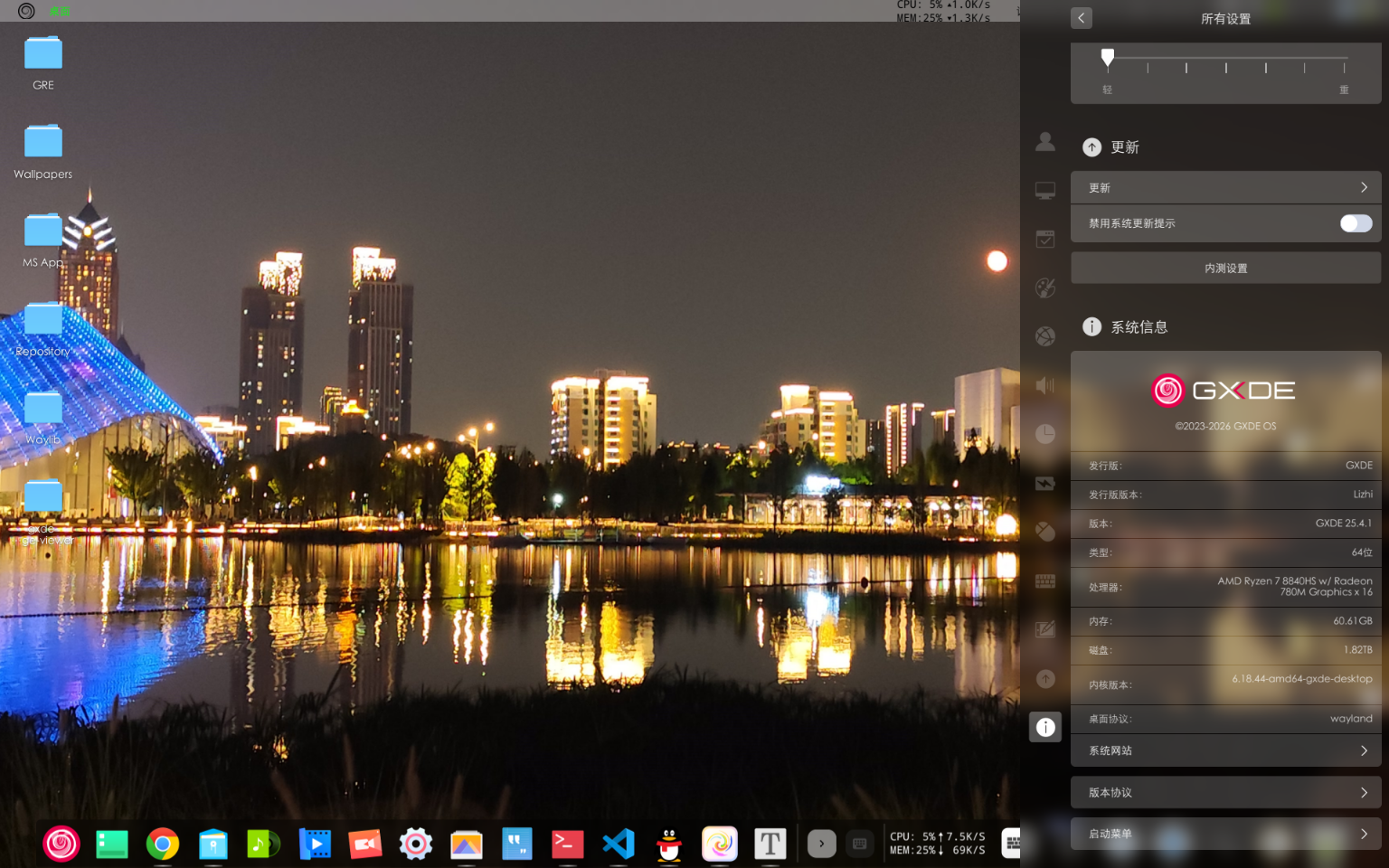Open Sound settings speaker icon

(1045, 385)
